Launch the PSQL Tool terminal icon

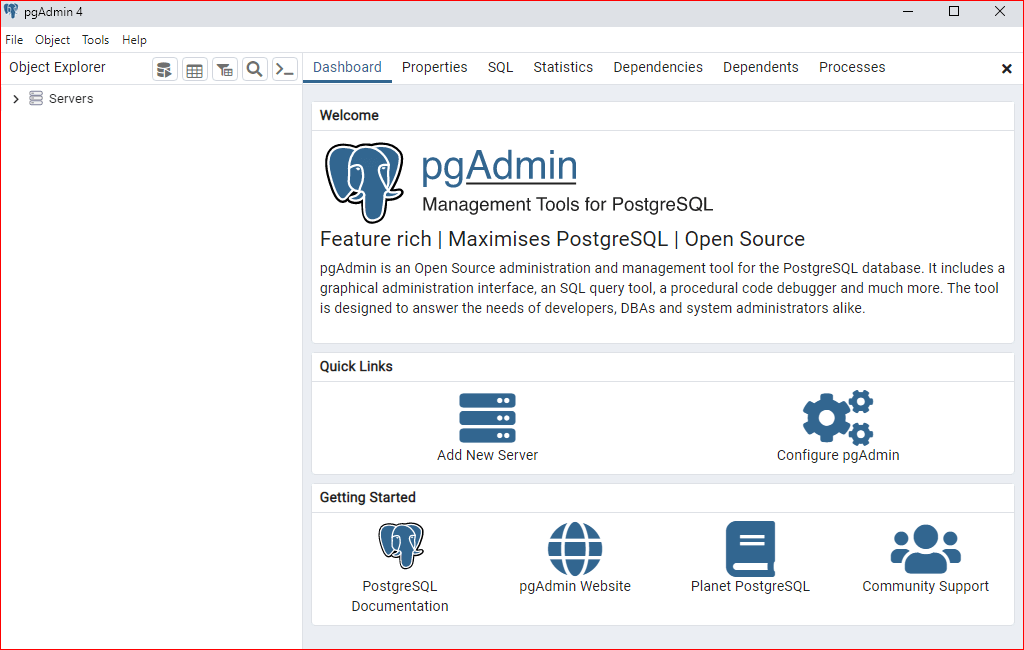285,69
